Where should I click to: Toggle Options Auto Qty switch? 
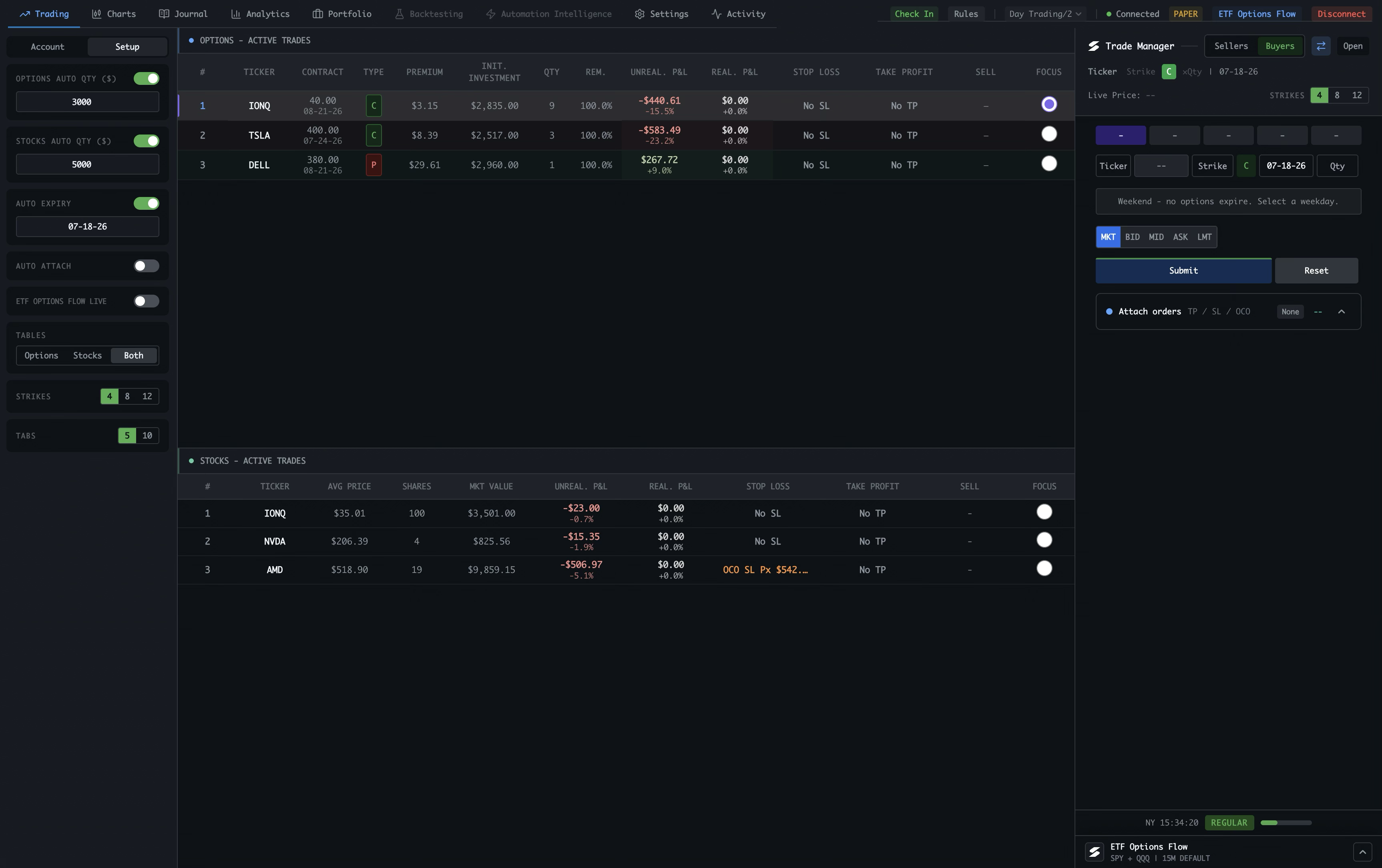(x=147, y=78)
